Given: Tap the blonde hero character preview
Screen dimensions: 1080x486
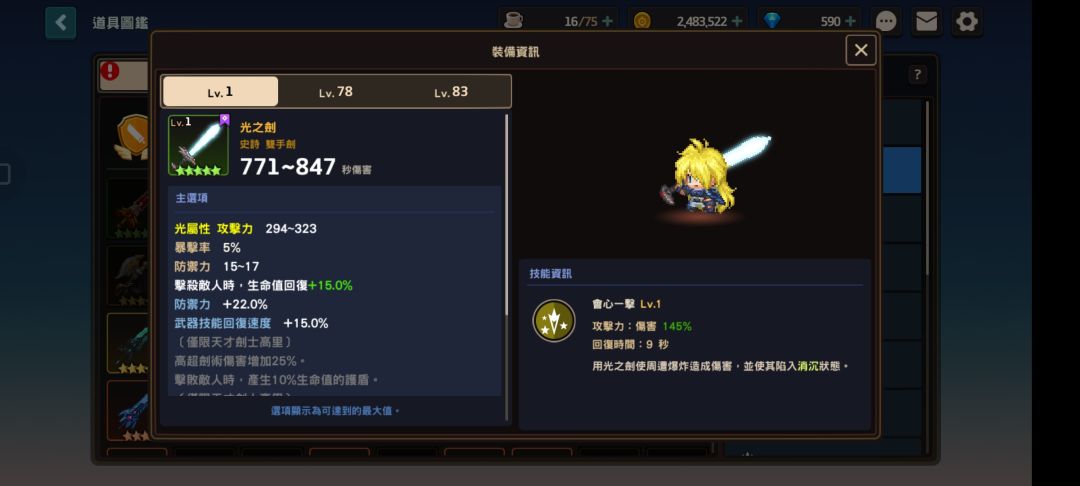Looking at the screenshot, I should pos(697,177).
